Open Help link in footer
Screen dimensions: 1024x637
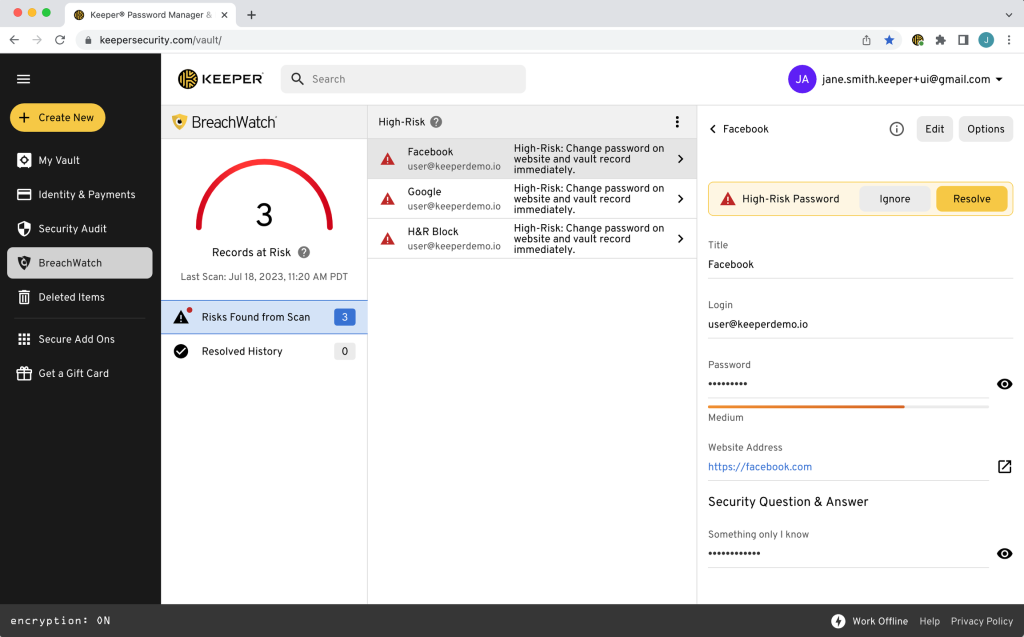coord(929,621)
